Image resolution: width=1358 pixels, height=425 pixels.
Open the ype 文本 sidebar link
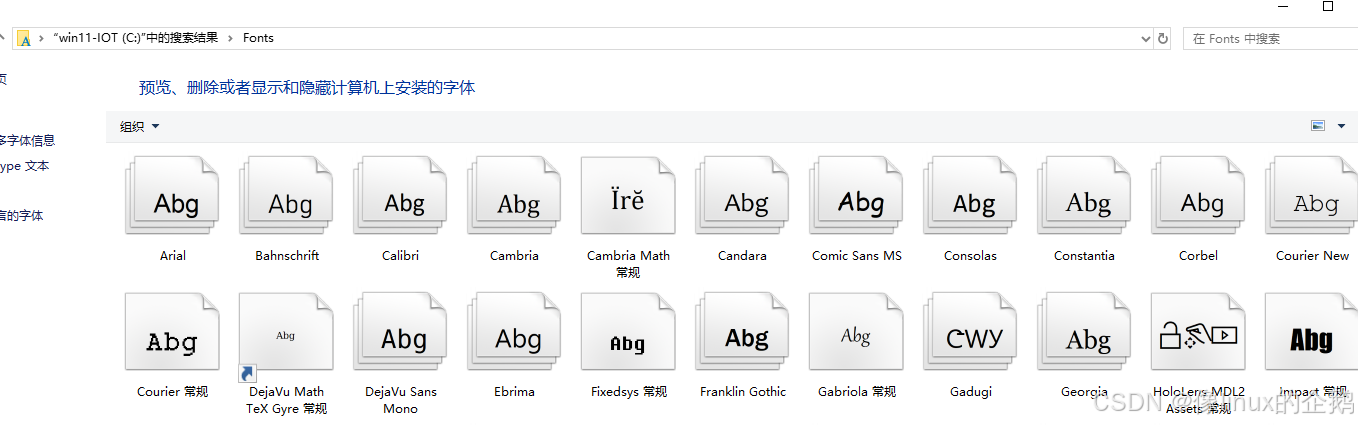pyautogui.click(x=24, y=166)
